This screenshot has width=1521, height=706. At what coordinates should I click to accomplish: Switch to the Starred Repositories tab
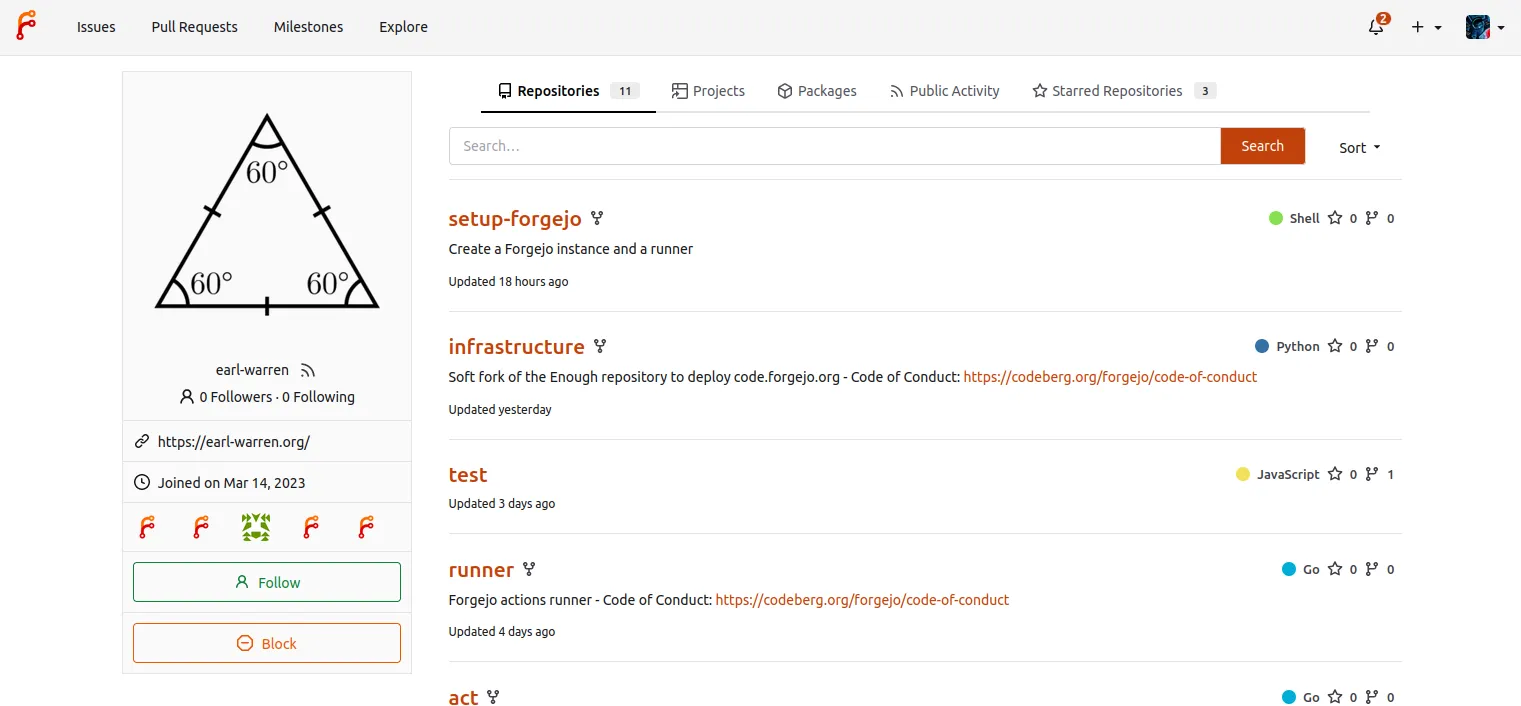[x=1116, y=91]
